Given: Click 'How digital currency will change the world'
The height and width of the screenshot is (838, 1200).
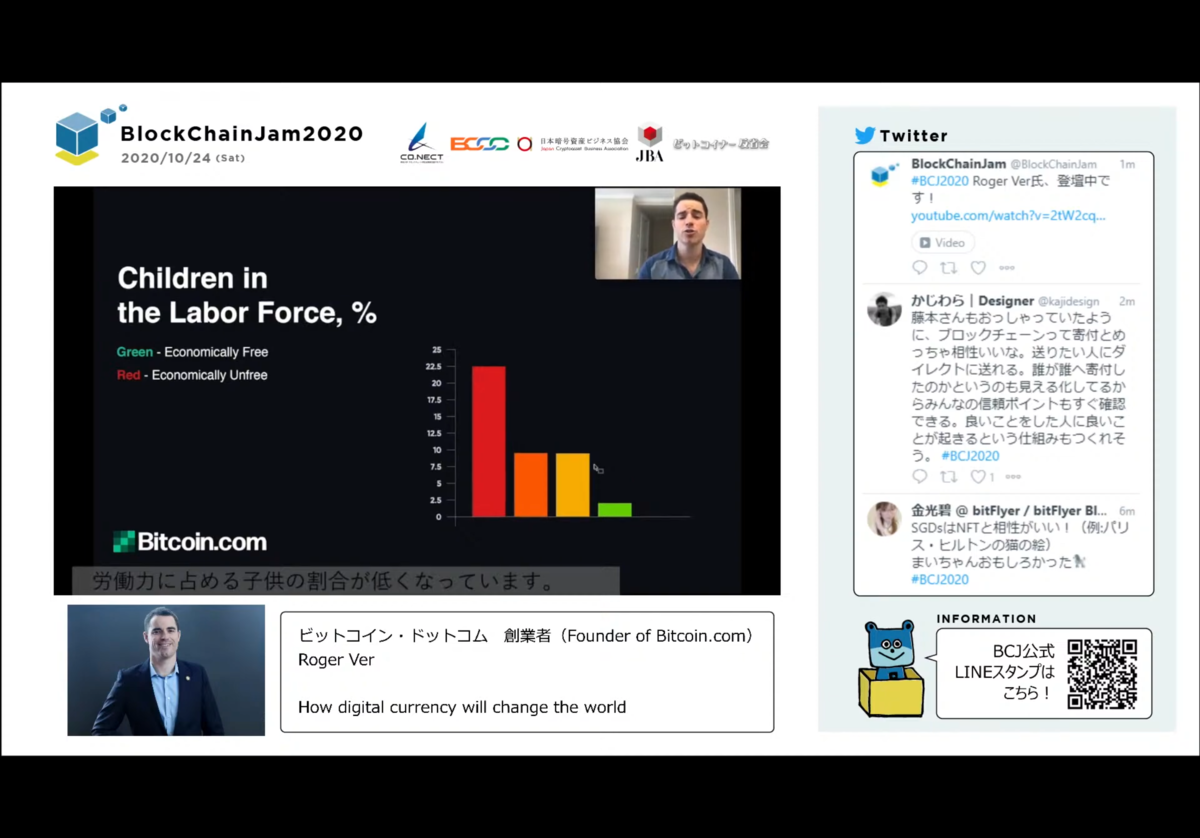Looking at the screenshot, I should coord(462,707).
